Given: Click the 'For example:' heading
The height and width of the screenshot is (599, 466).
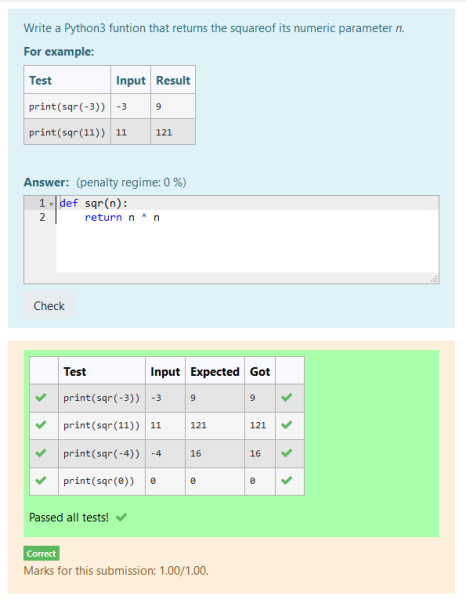Looking at the screenshot, I should point(59,52).
